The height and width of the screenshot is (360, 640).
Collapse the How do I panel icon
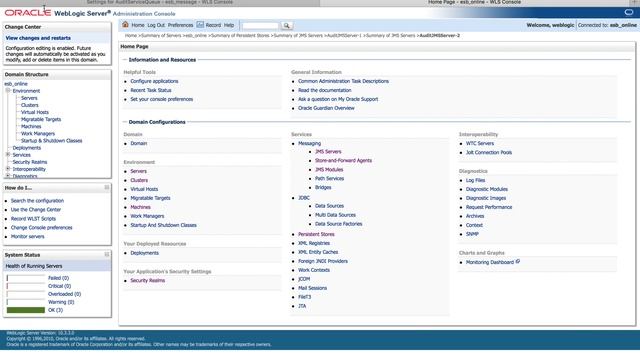click(x=107, y=187)
